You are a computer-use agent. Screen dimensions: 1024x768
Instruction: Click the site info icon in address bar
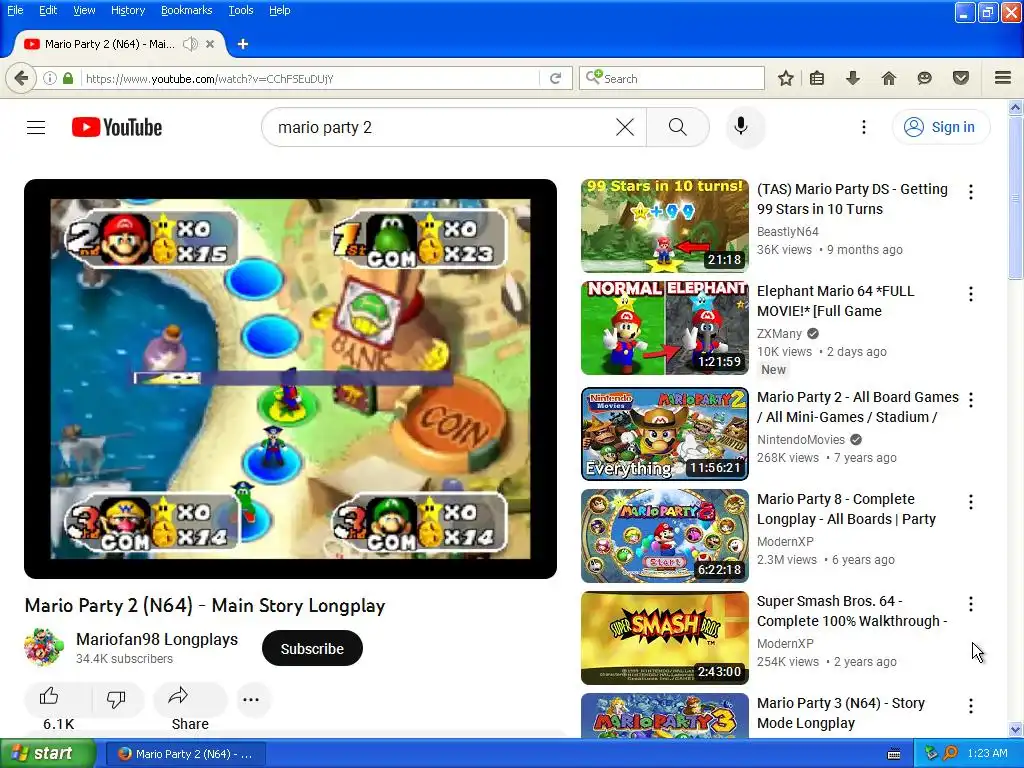(x=50, y=78)
